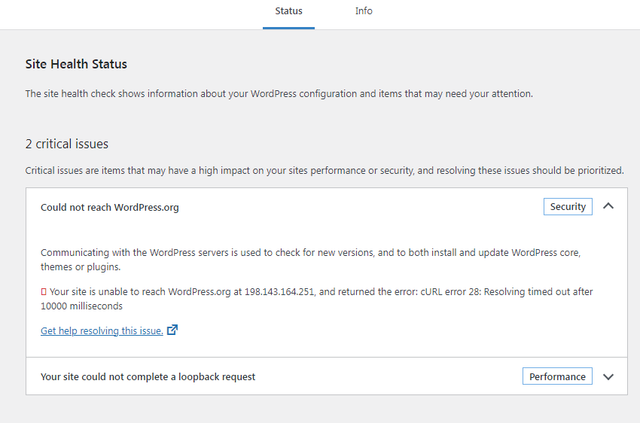Click the Security badge label
Viewport: 640px width, 423px height.
(x=568, y=207)
